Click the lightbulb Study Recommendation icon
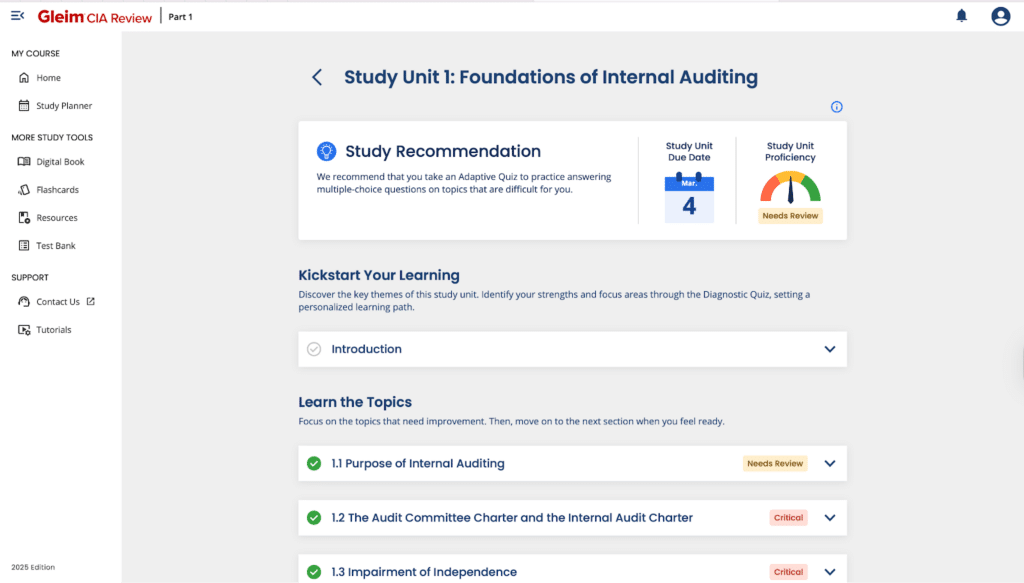 326,152
